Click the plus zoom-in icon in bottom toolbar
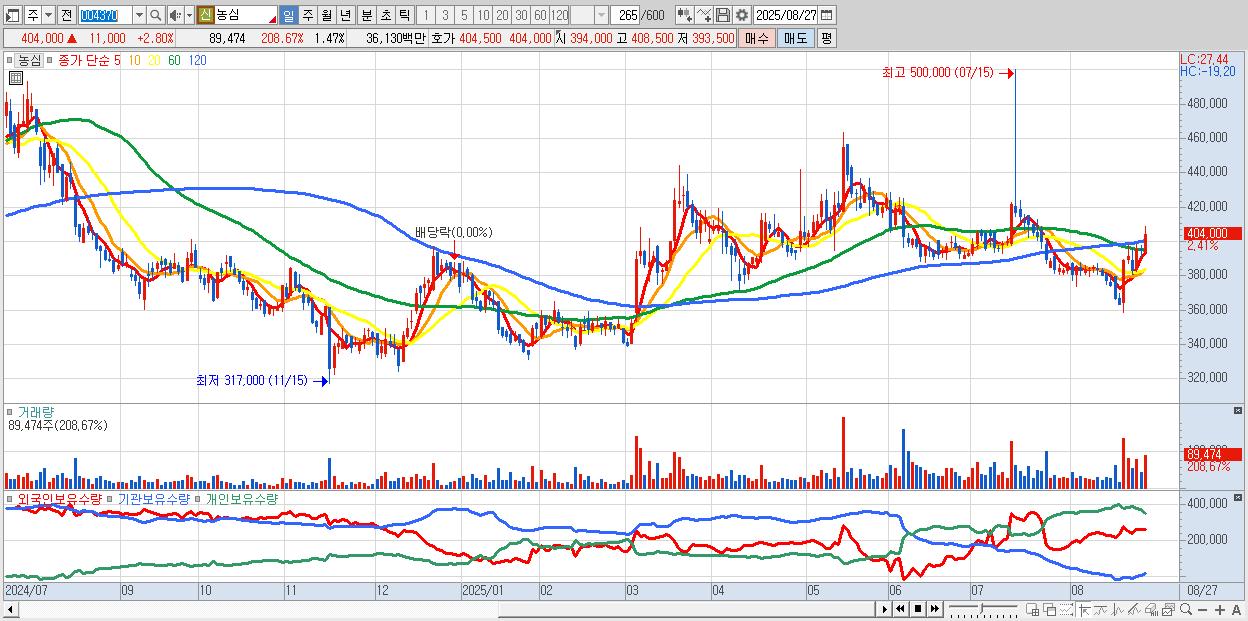 [1219, 610]
